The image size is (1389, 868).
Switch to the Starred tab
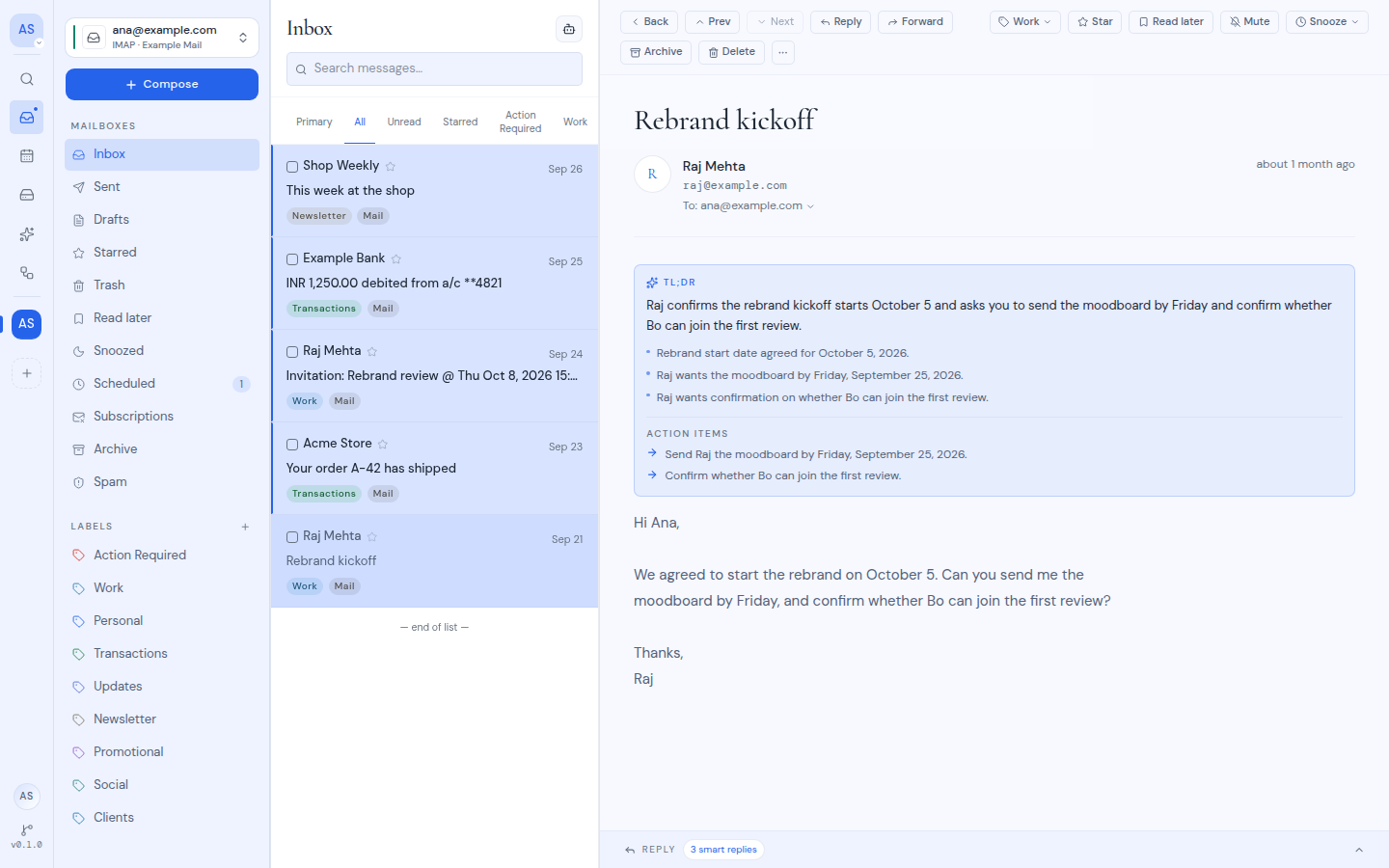pos(460,122)
